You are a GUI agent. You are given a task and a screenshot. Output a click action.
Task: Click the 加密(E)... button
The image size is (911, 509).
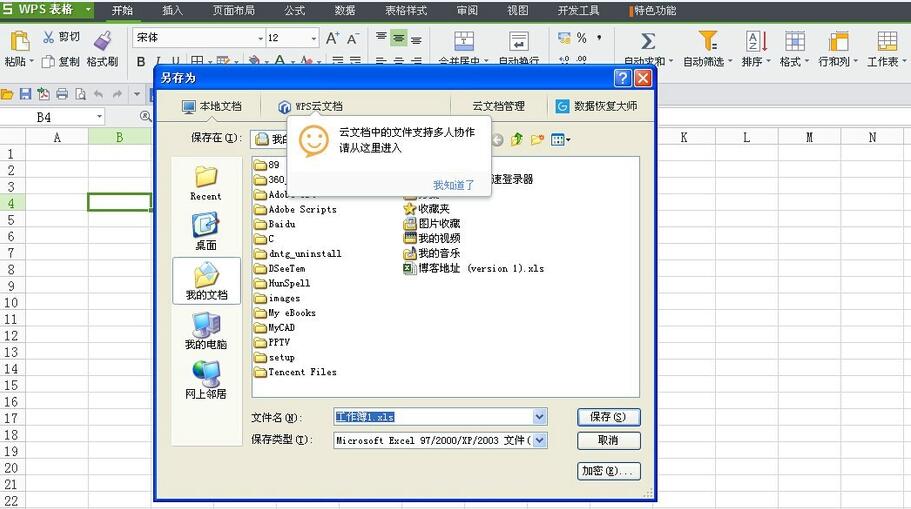pos(608,471)
